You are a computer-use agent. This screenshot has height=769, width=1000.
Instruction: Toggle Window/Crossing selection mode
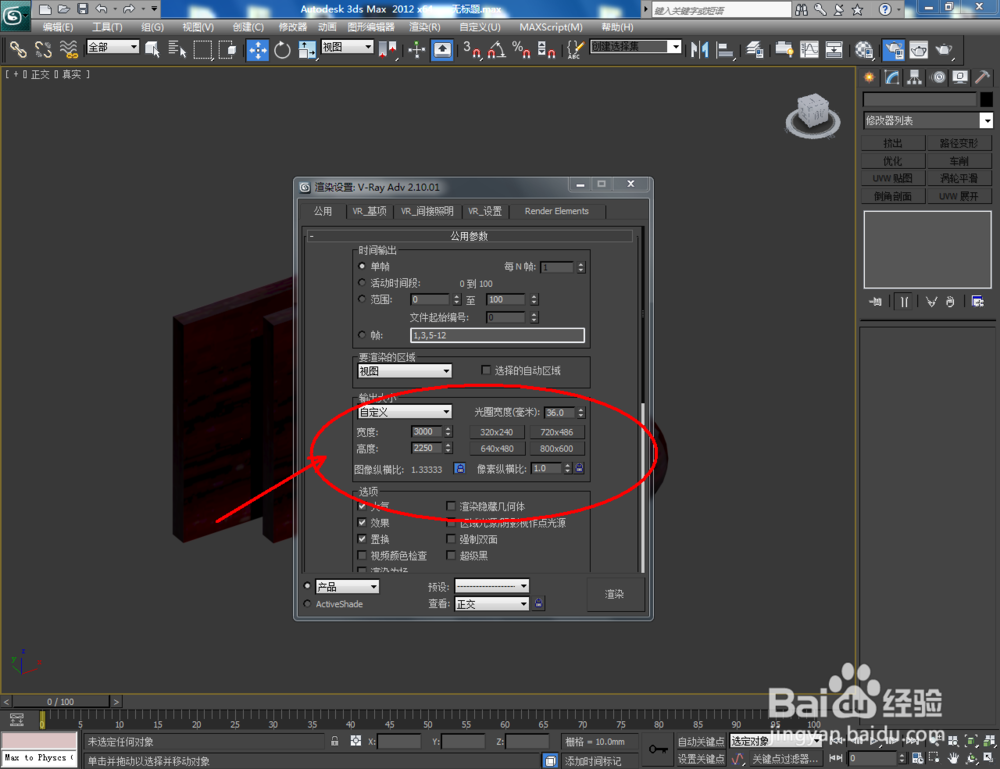click(227, 50)
